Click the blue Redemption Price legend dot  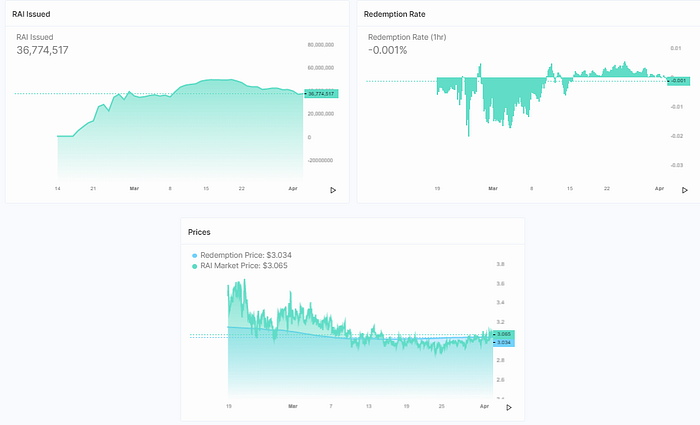click(194, 256)
